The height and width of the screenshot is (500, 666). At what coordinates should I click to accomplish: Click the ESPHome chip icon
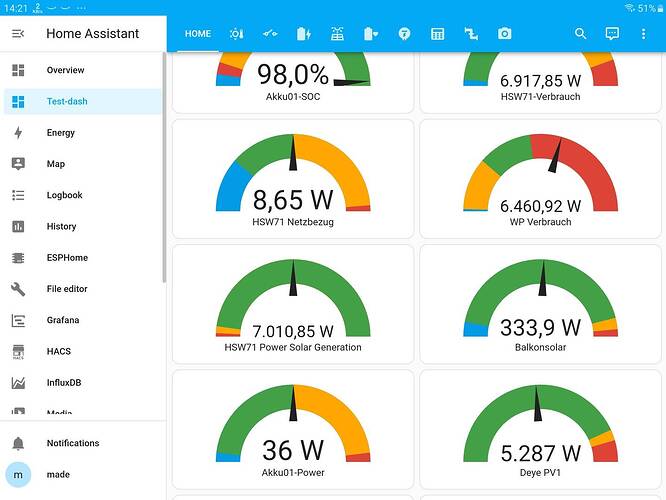(18, 257)
